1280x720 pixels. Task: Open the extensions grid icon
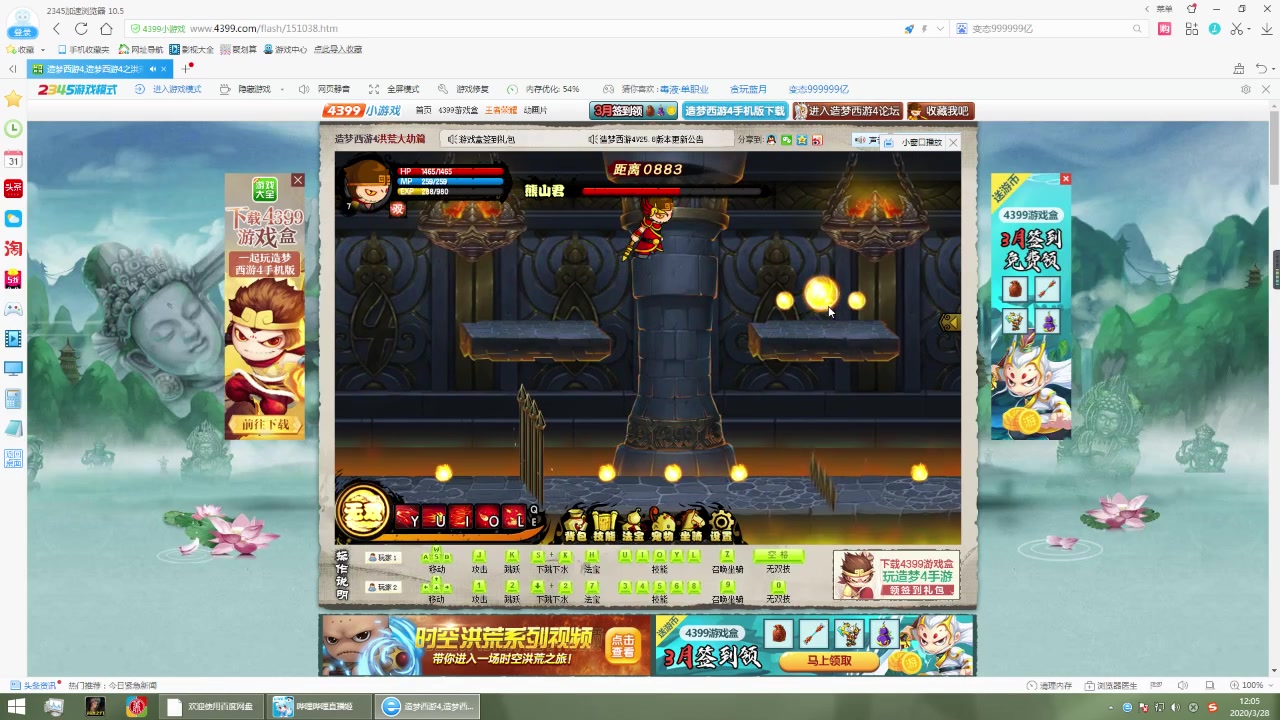tap(1191, 29)
